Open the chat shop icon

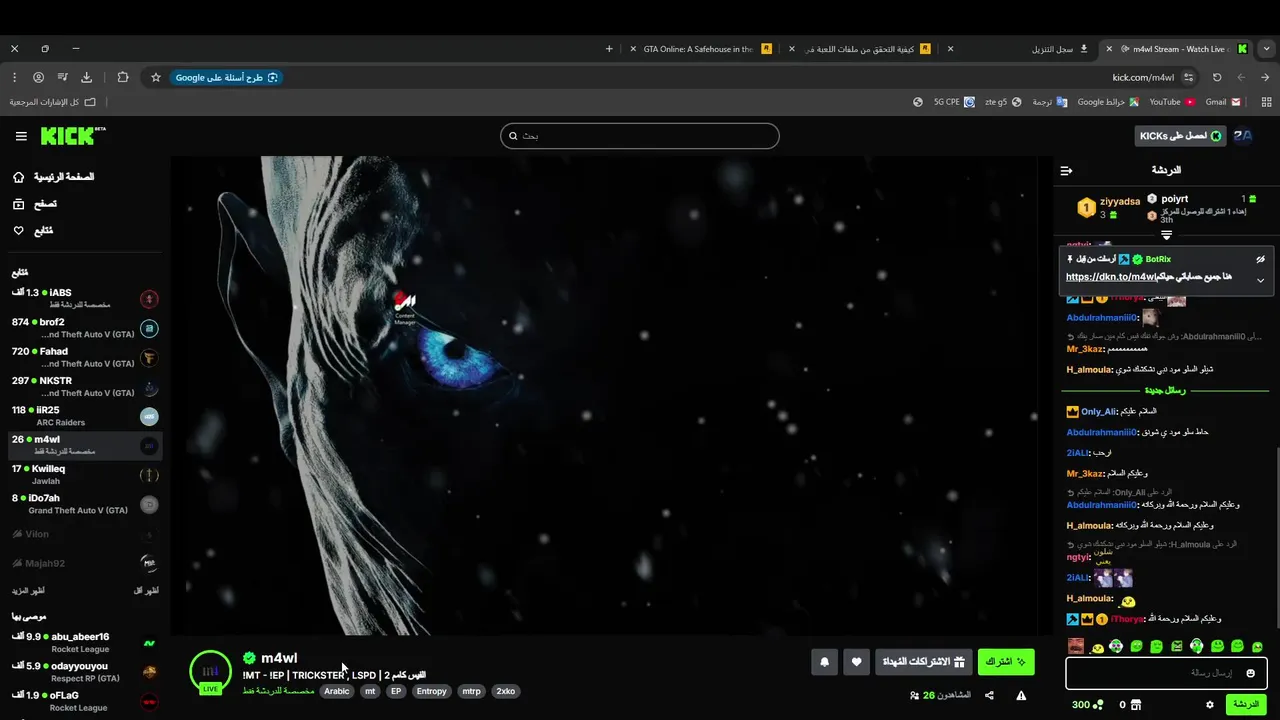click(1137, 705)
